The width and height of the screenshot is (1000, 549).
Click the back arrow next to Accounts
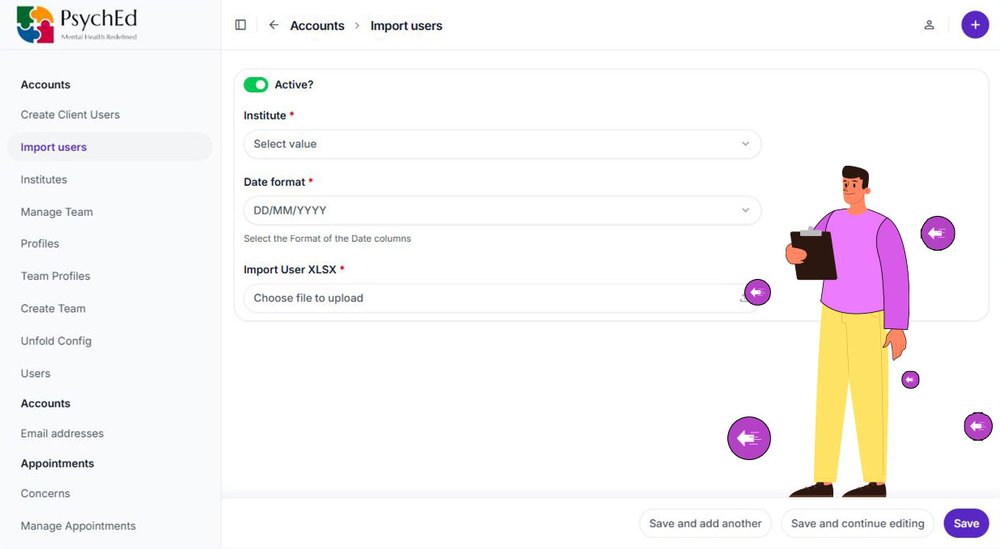tap(274, 25)
